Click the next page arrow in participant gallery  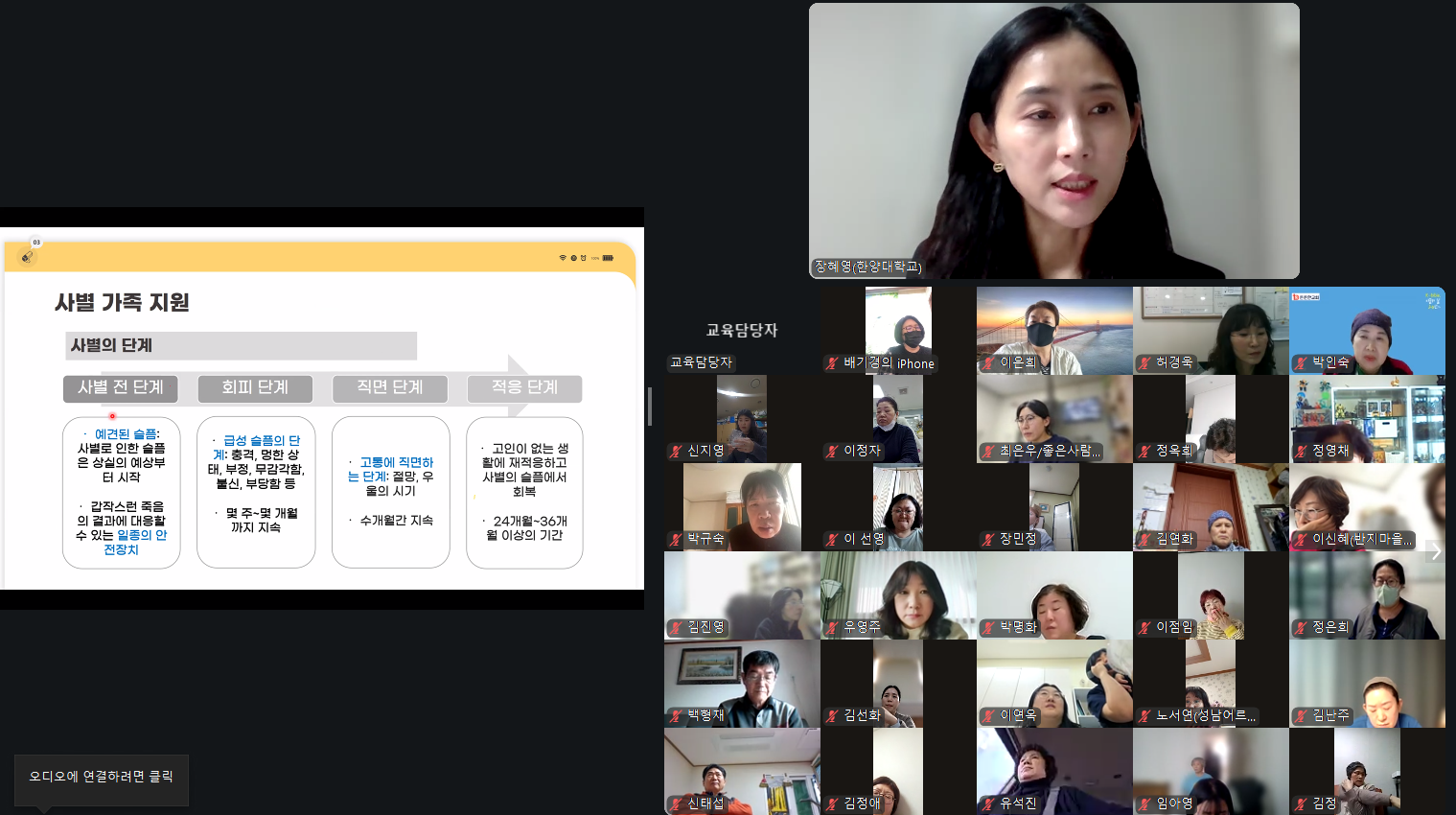(1435, 551)
